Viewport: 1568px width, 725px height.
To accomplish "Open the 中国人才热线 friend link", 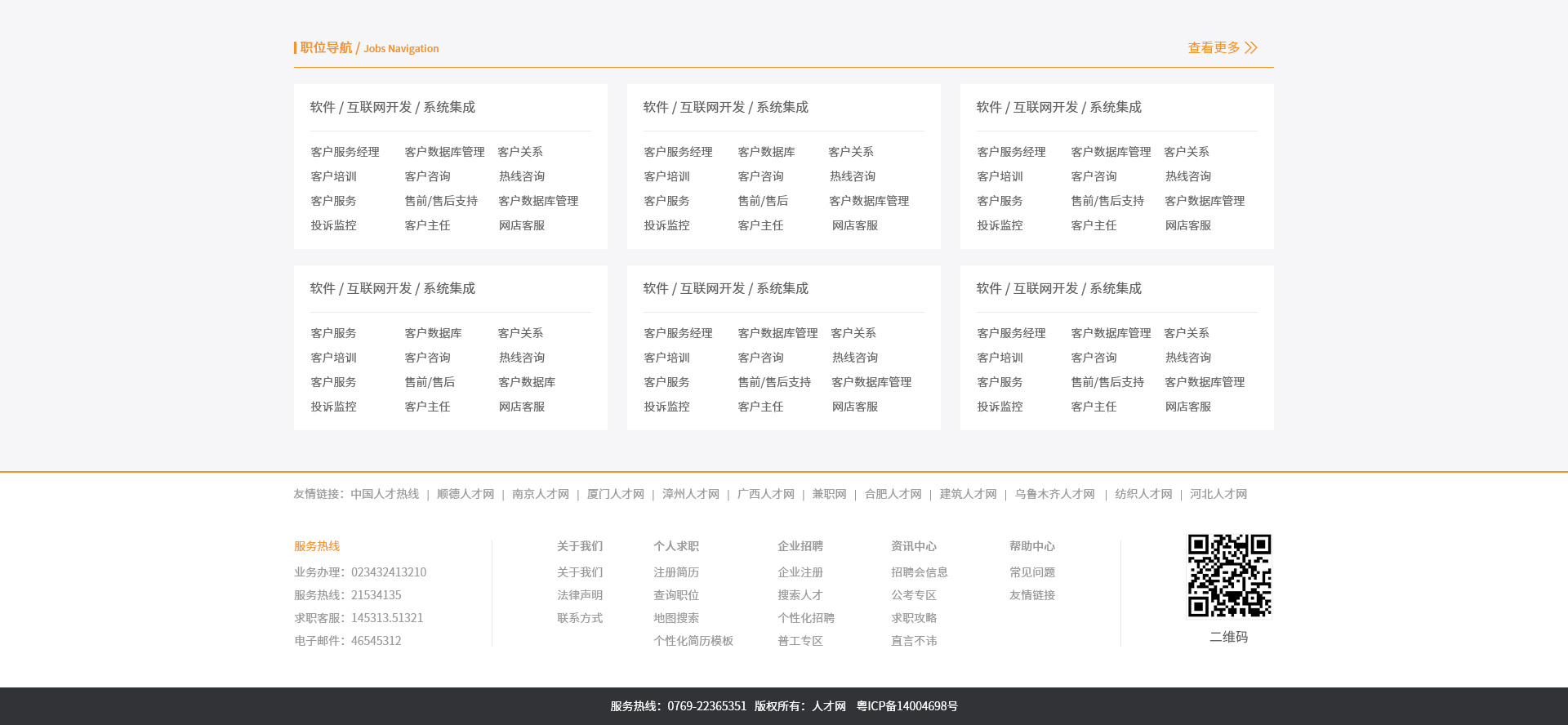I will [x=385, y=494].
